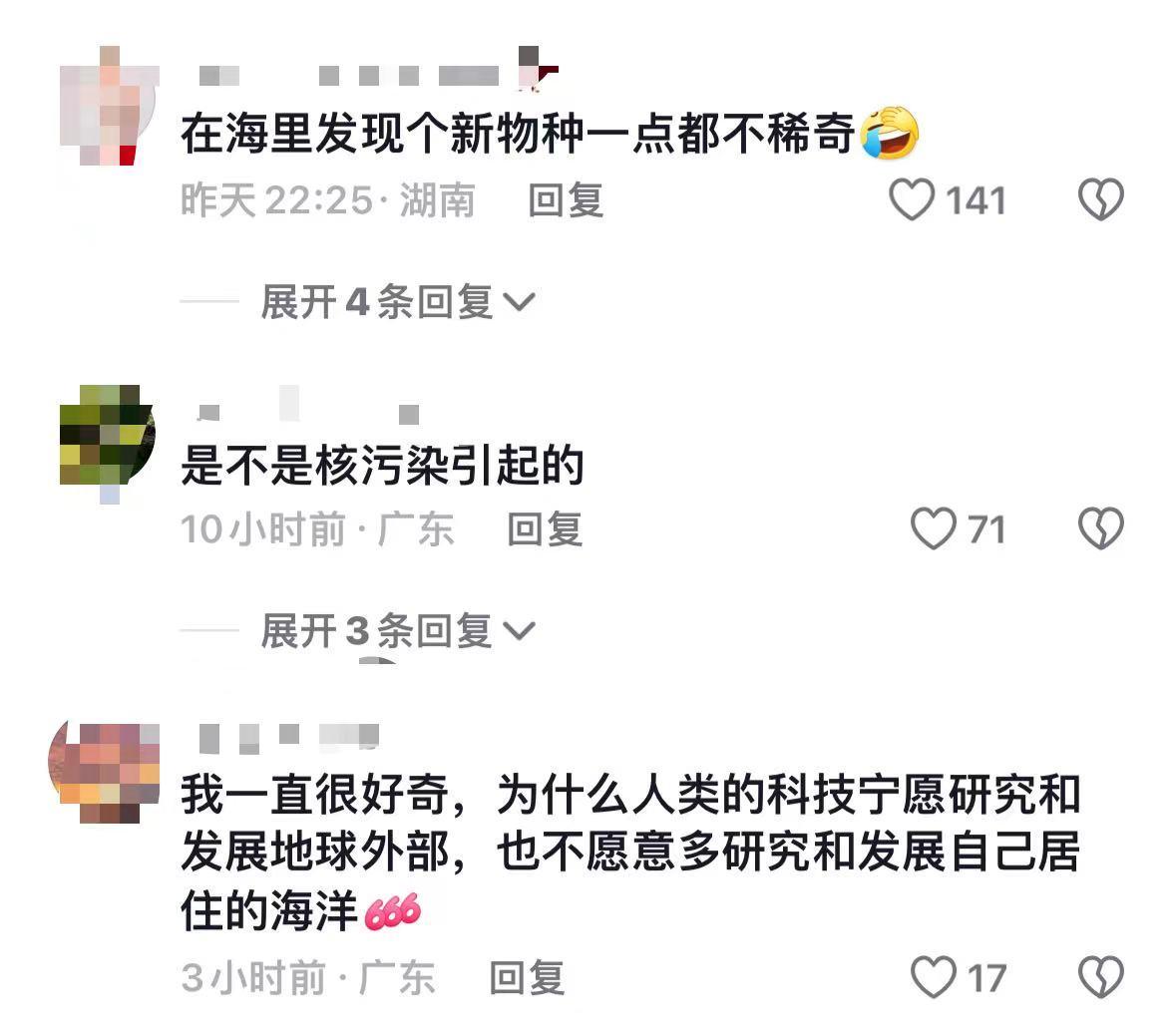The height and width of the screenshot is (1029, 1176).
Task: Like the nuclear pollution comment with 71 likes
Action: coord(933,528)
